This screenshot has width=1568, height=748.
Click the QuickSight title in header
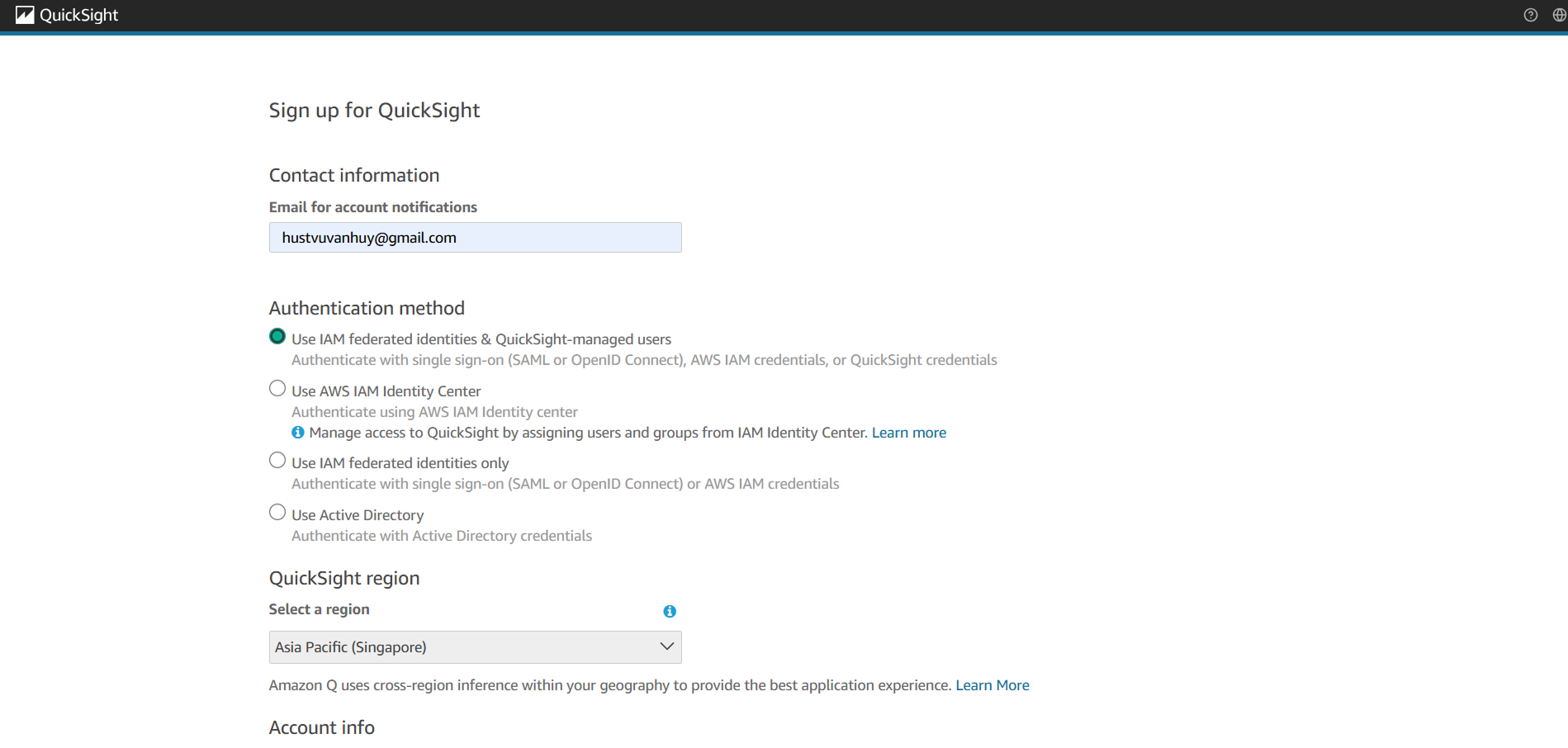point(79,15)
